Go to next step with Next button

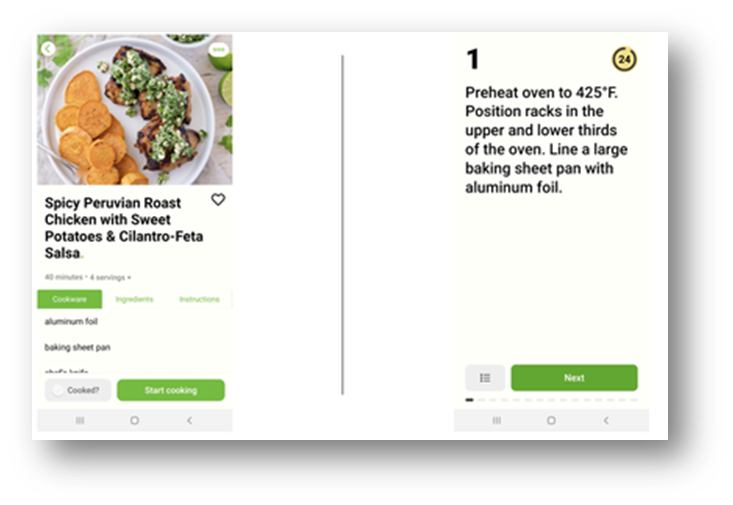coord(574,378)
